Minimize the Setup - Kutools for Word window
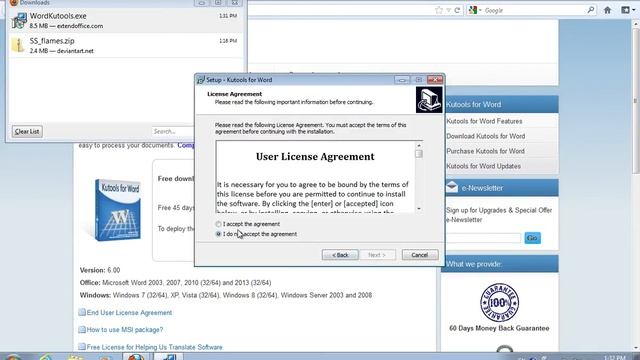 click(x=402, y=80)
